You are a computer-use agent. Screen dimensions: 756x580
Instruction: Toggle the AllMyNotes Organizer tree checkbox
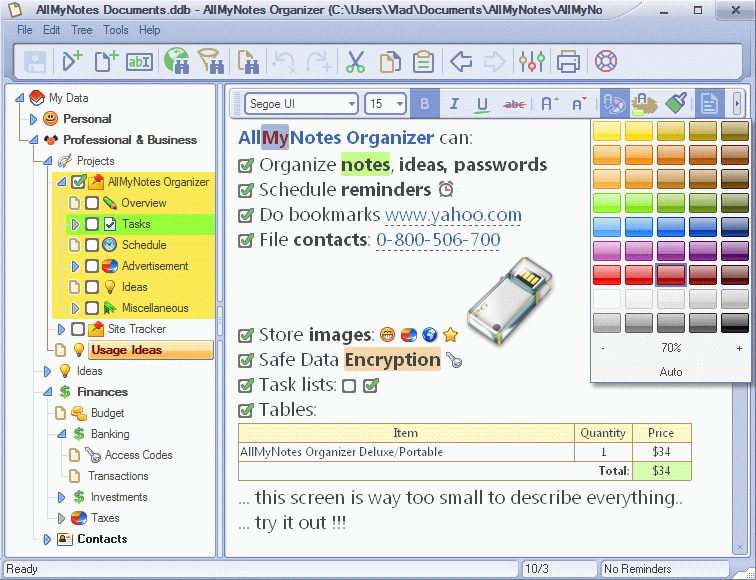pos(78,182)
